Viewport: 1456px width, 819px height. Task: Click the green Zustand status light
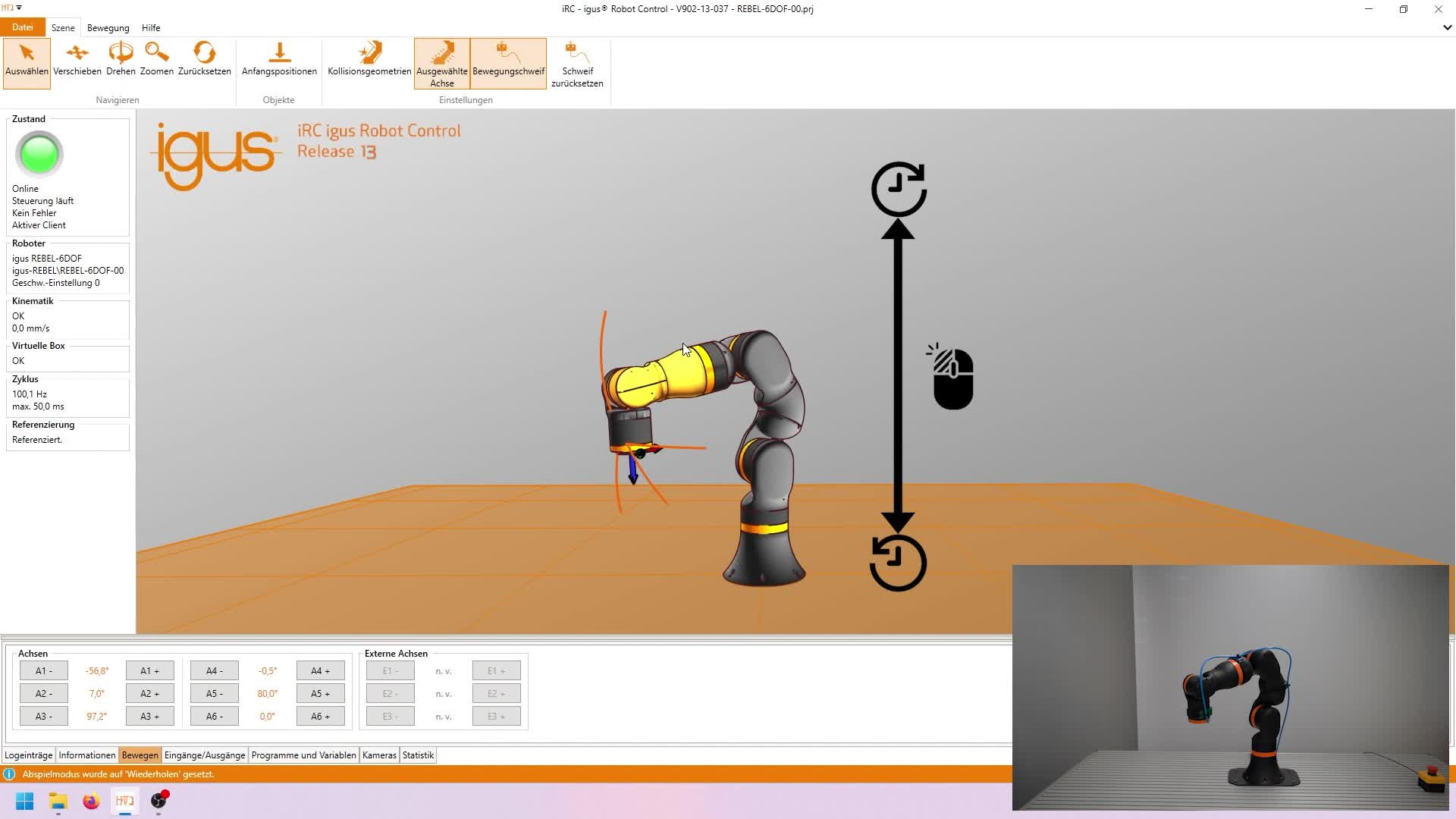(39, 155)
